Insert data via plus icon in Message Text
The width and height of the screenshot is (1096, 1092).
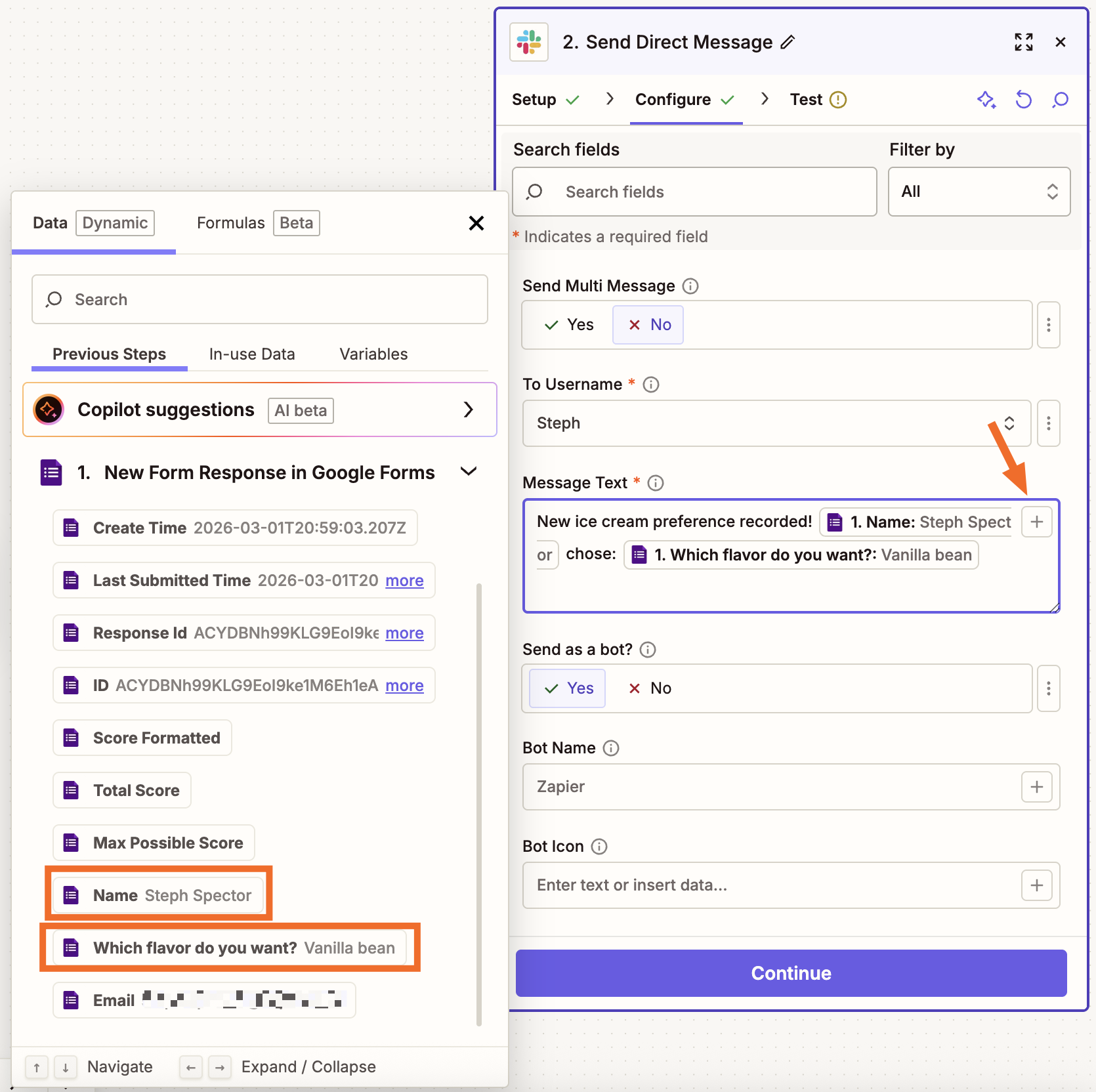[1036, 522]
